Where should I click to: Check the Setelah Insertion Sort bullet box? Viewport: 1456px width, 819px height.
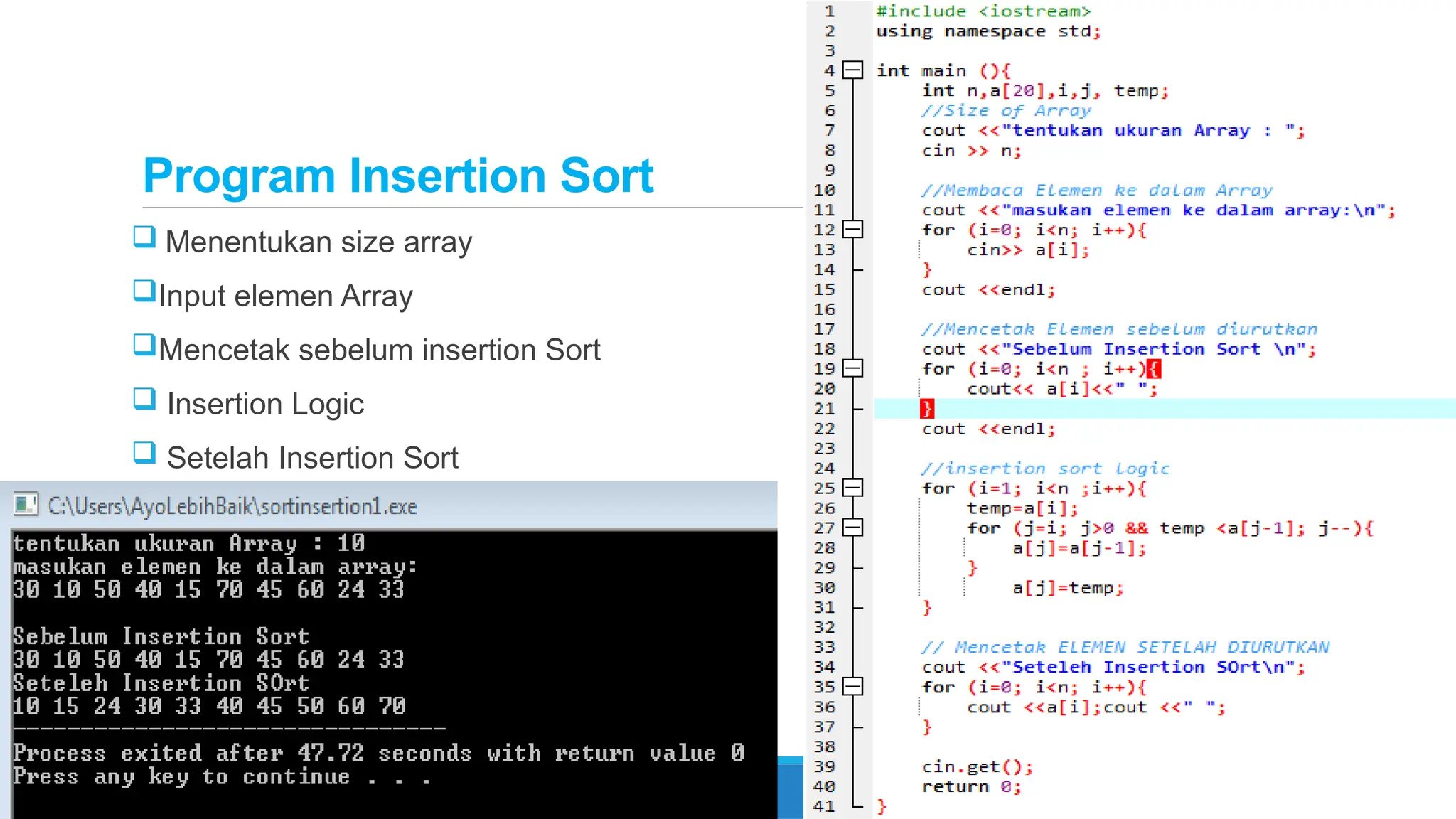[144, 453]
